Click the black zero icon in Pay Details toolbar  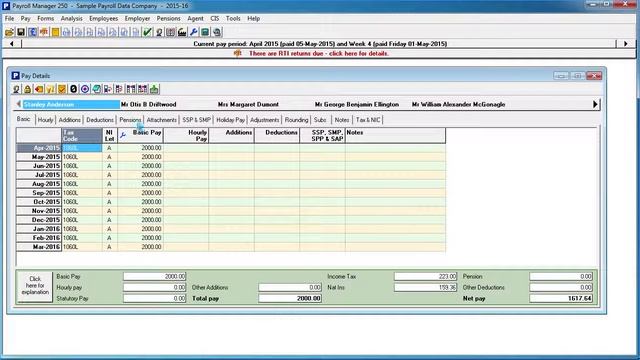click(x=73, y=89)
